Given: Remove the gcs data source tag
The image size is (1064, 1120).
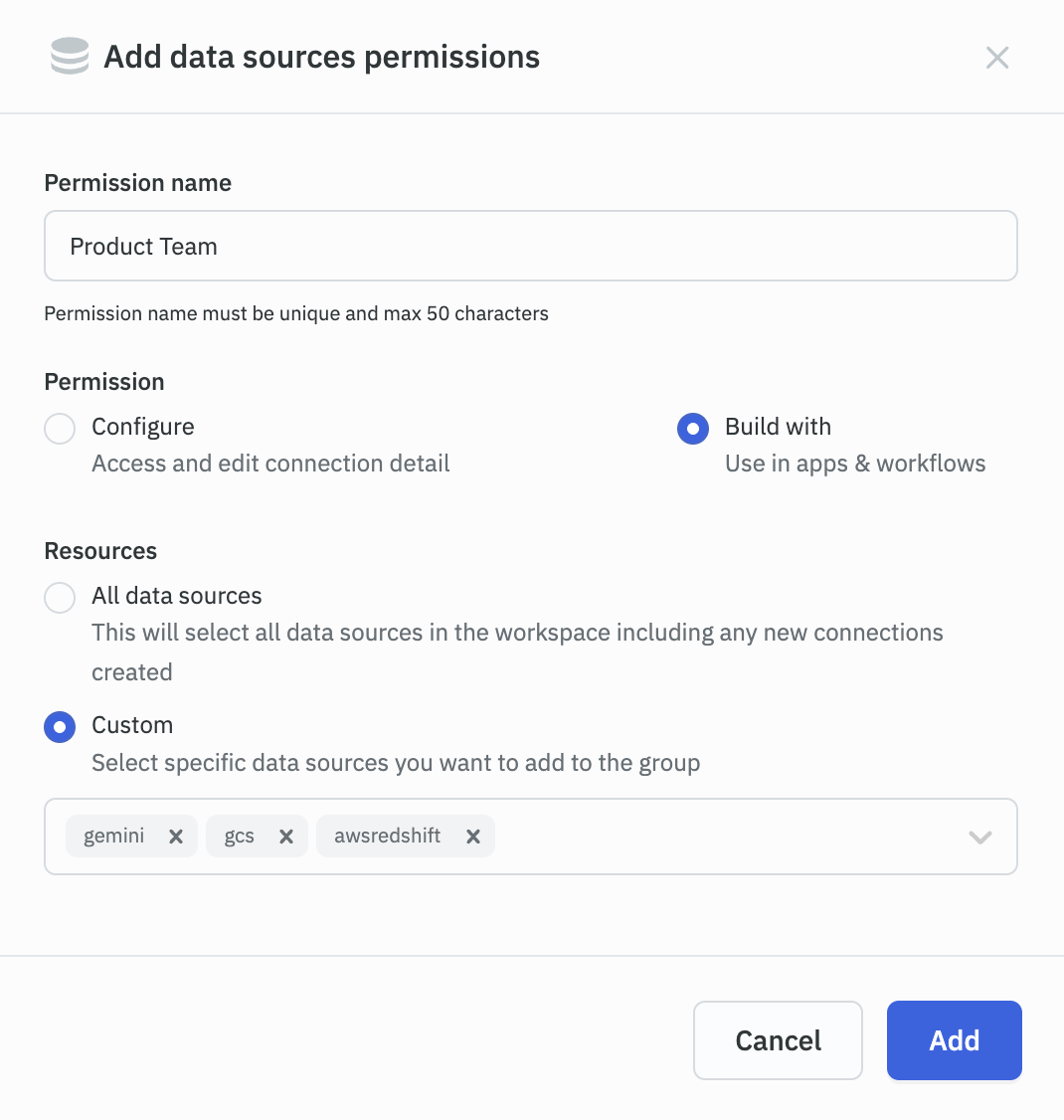Looking at the screenshot, I should (286, 836).
